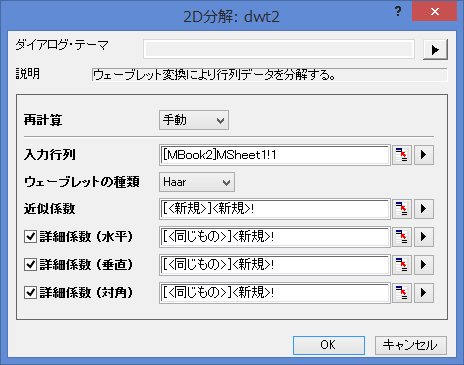Image resolution: width=464 pixels, height=365 pixels.
Task: Click the 詳細係数 (対角) output field
Action: click(x=275, y=293)
